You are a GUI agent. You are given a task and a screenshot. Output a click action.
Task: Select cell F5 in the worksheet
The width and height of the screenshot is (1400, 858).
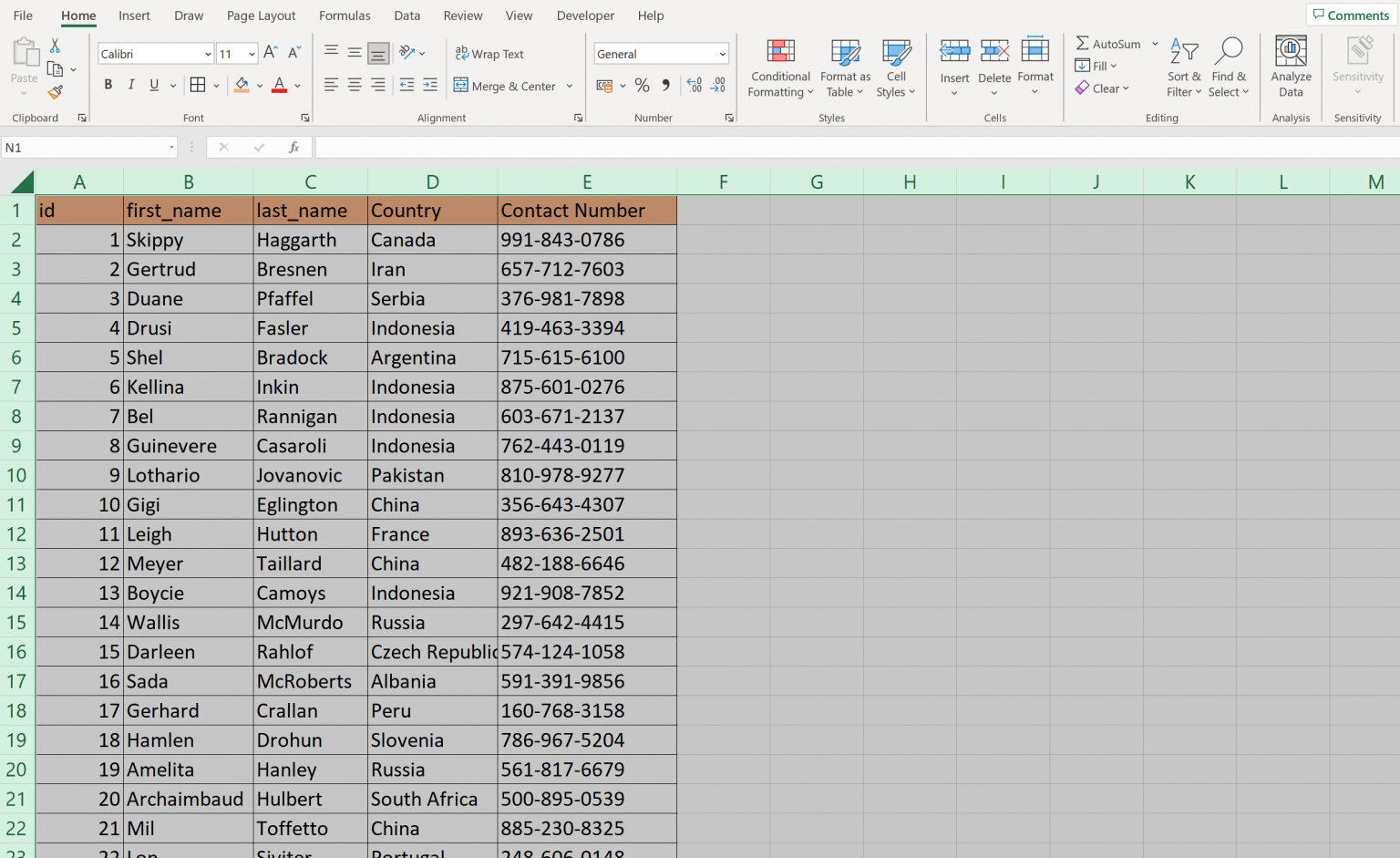coord(723,327)
